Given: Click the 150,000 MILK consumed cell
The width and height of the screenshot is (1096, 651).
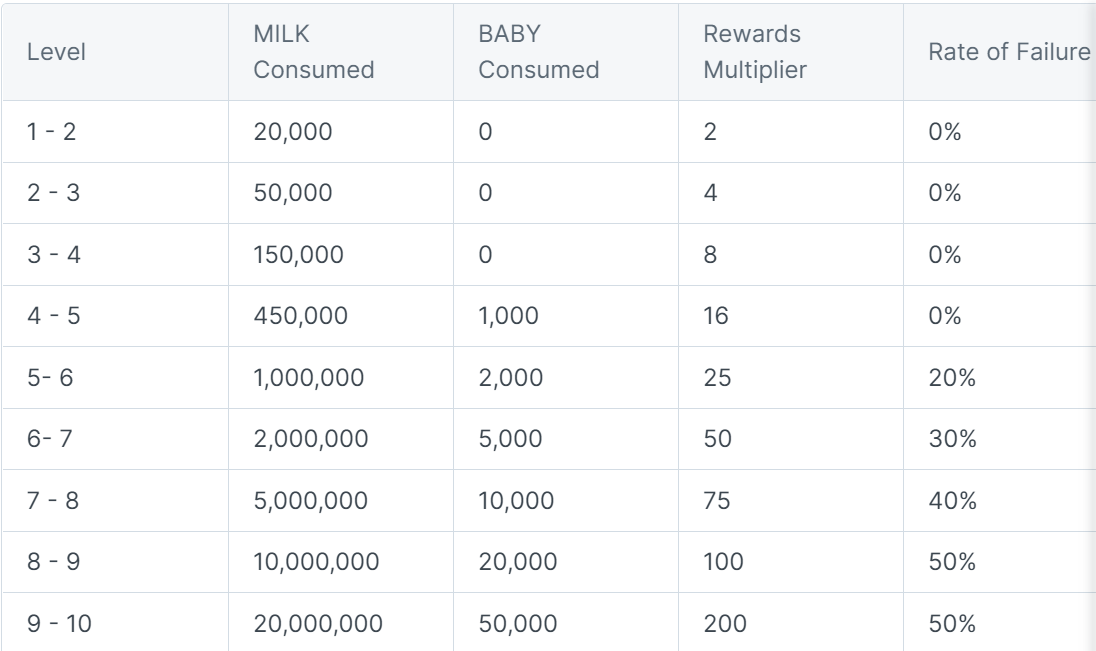Looking at the screenshot, I should (299, 255).
